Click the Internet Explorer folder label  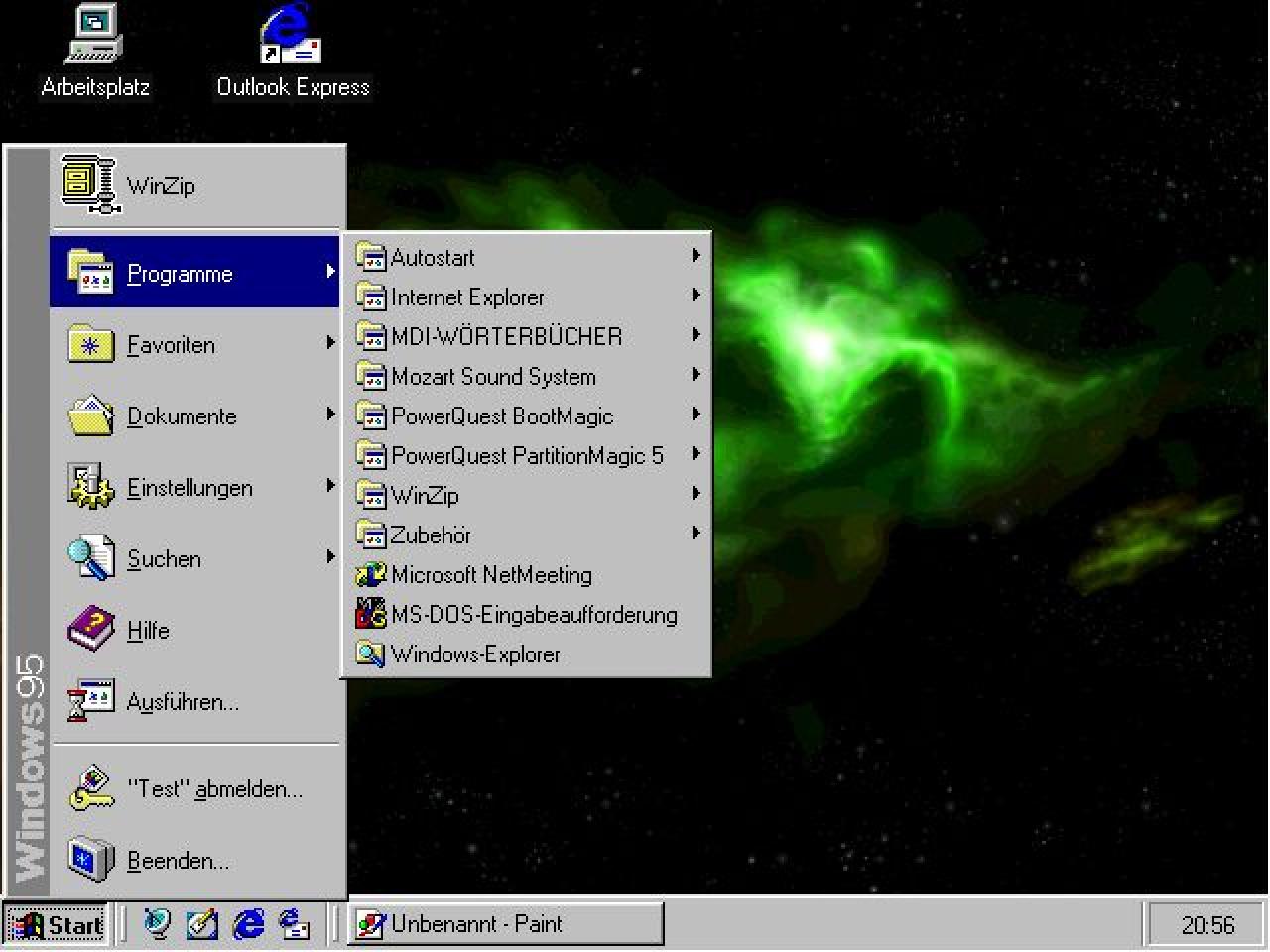467,297
